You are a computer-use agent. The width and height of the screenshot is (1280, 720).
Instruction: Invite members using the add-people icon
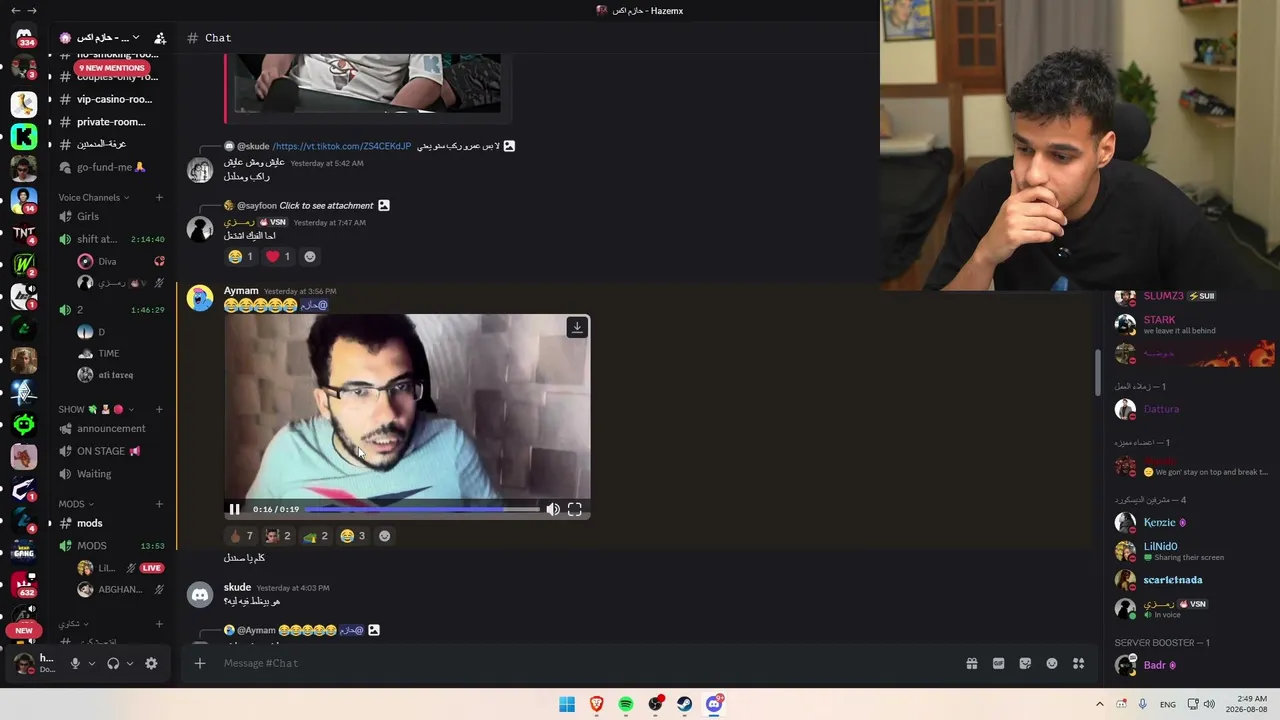tap(160, 38)
